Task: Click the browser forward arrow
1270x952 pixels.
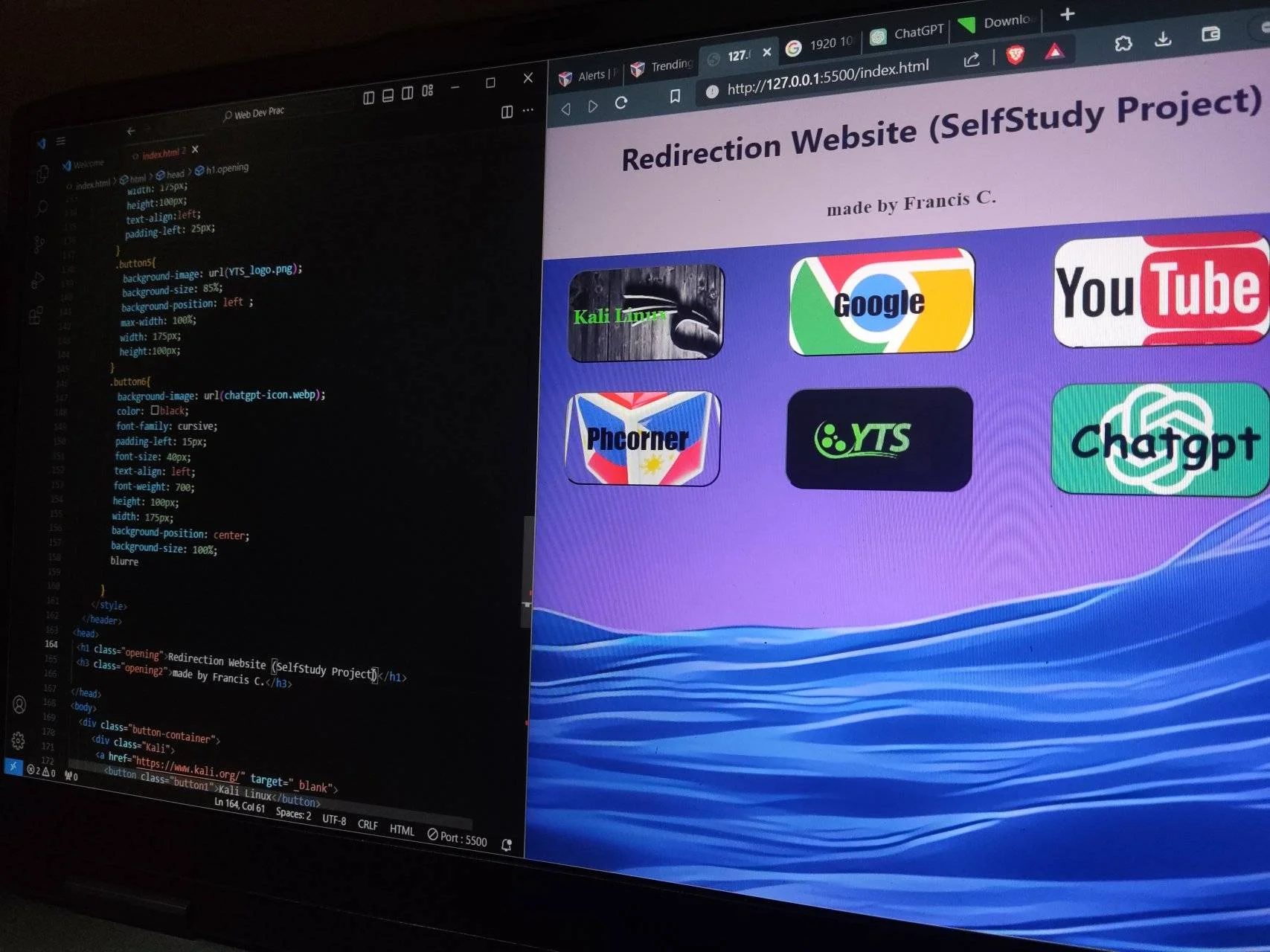Action: pyautogui.click(x=593, y=106)
